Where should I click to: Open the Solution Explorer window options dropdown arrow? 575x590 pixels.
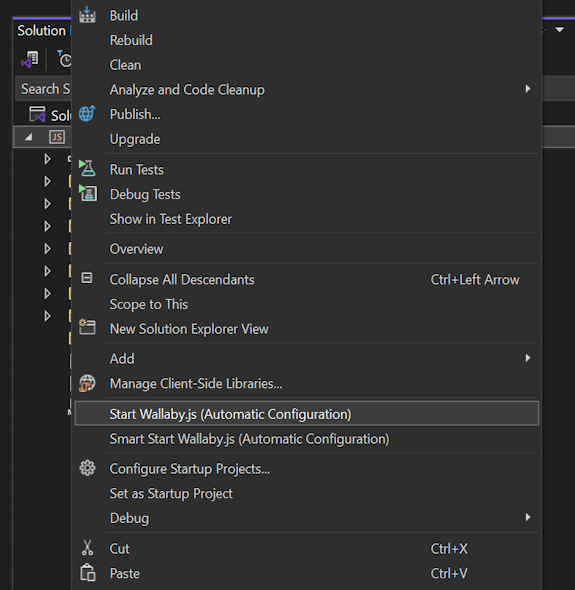click(560, 29)
